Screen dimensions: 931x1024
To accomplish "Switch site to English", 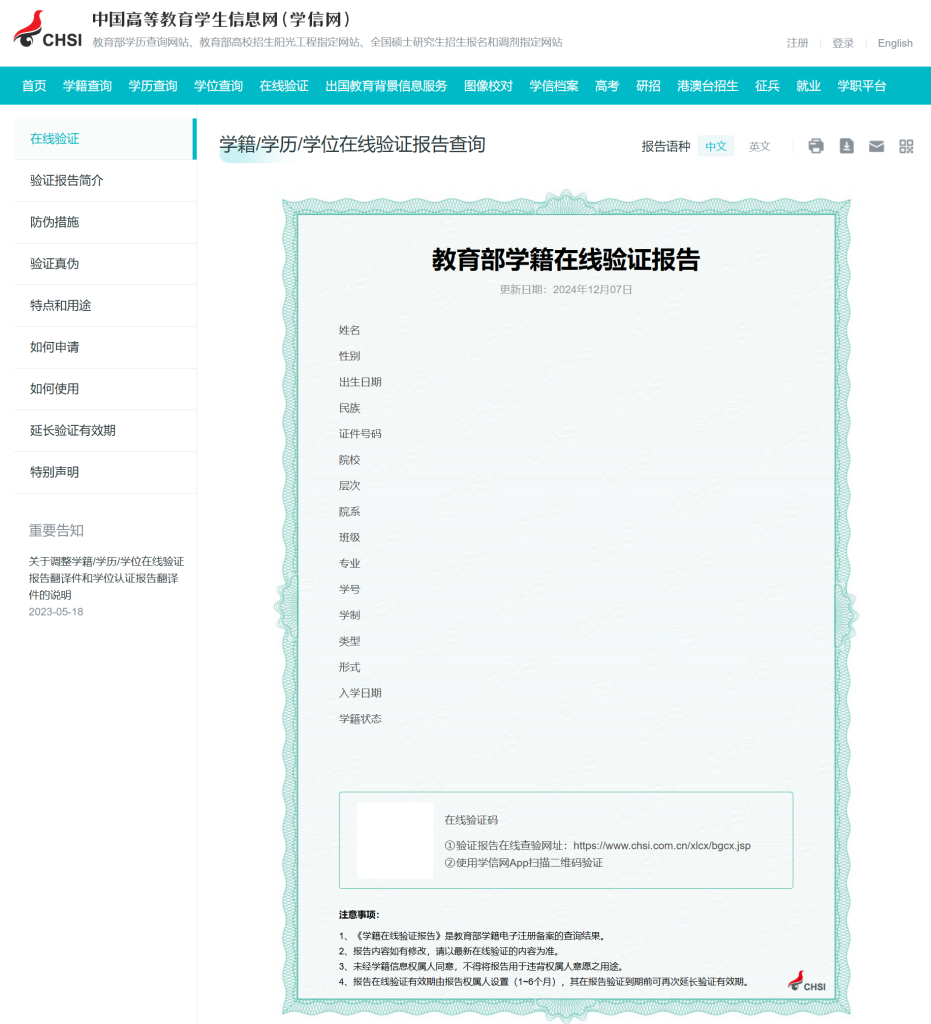I will point(895,43).
